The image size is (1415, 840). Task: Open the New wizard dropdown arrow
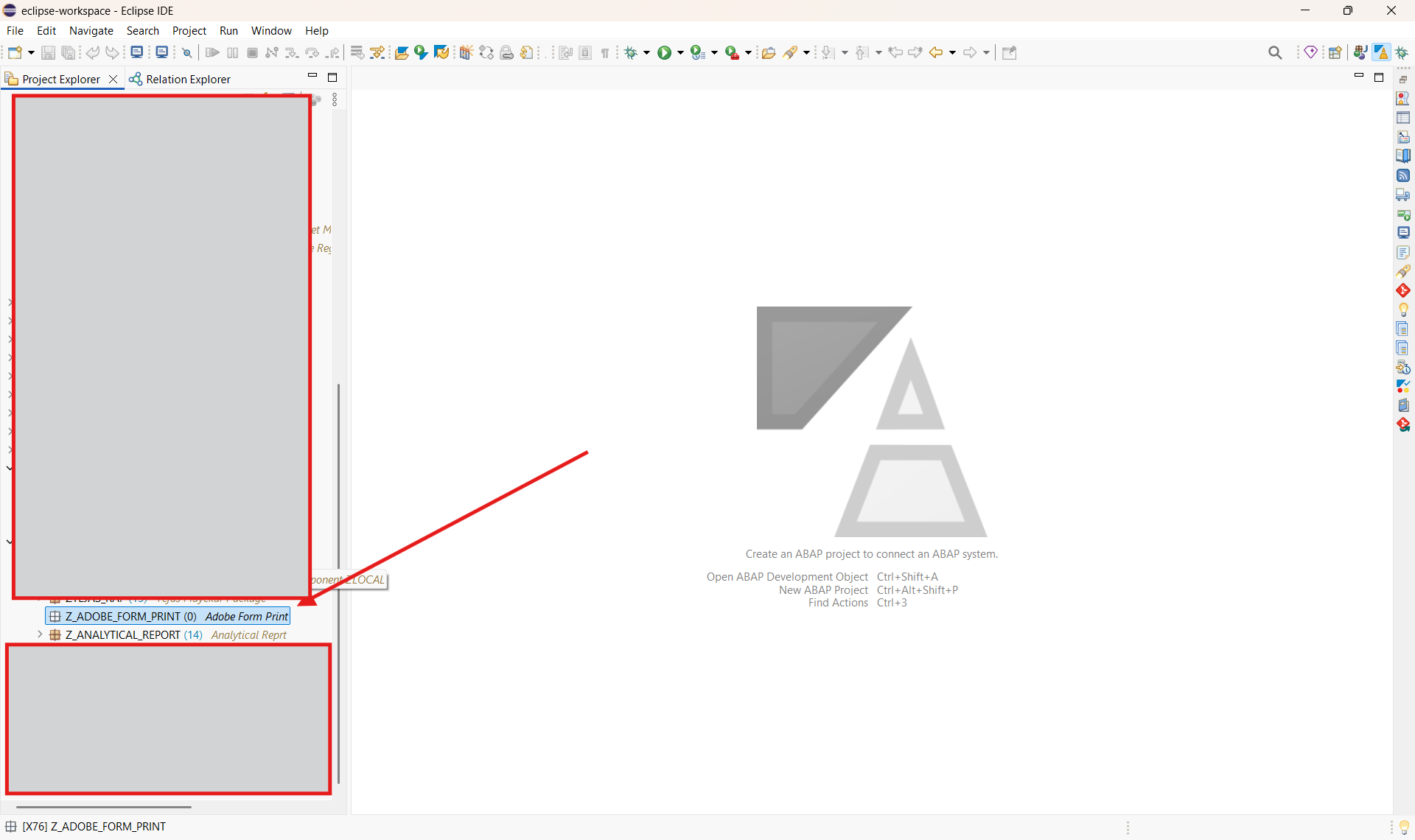31,52
